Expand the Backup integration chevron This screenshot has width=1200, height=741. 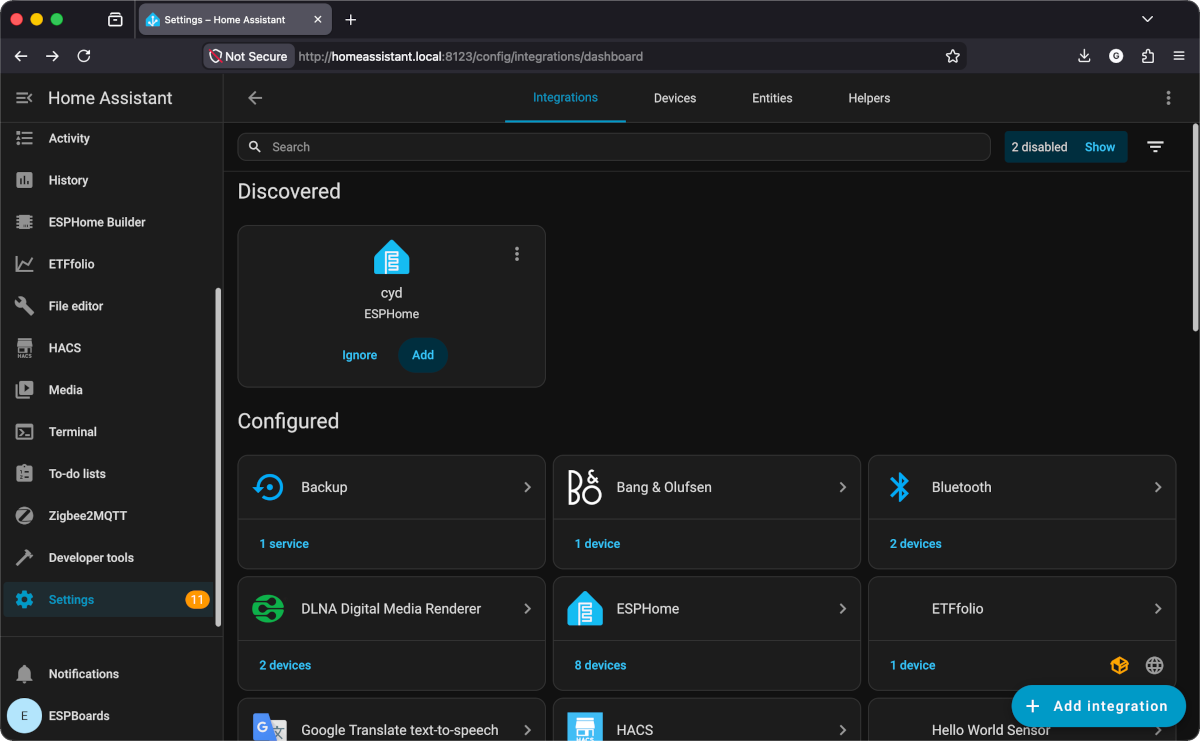pyautogui.click(x=528, y=487)
